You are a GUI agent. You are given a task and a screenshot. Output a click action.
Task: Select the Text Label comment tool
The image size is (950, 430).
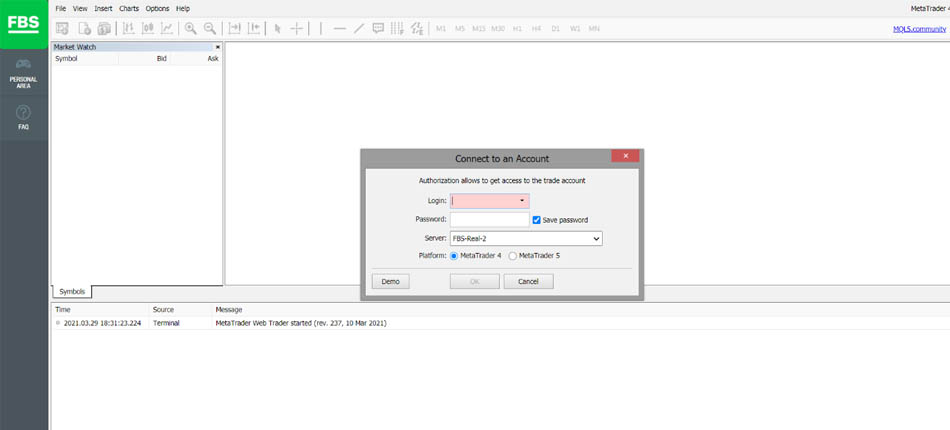[x=378, y=28]
